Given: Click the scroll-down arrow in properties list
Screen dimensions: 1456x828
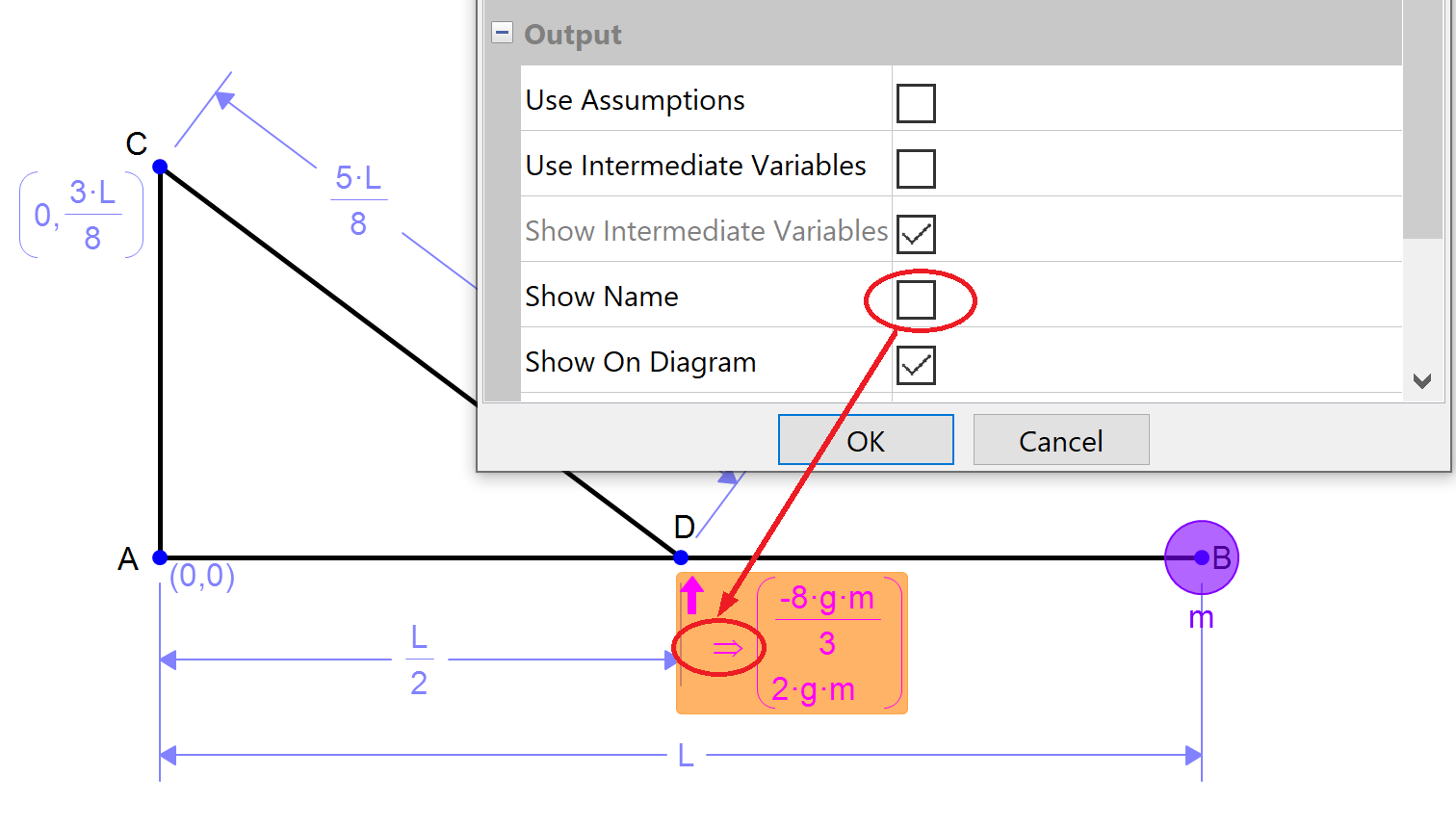Looking at the screenshot, I should point(1421,381).
